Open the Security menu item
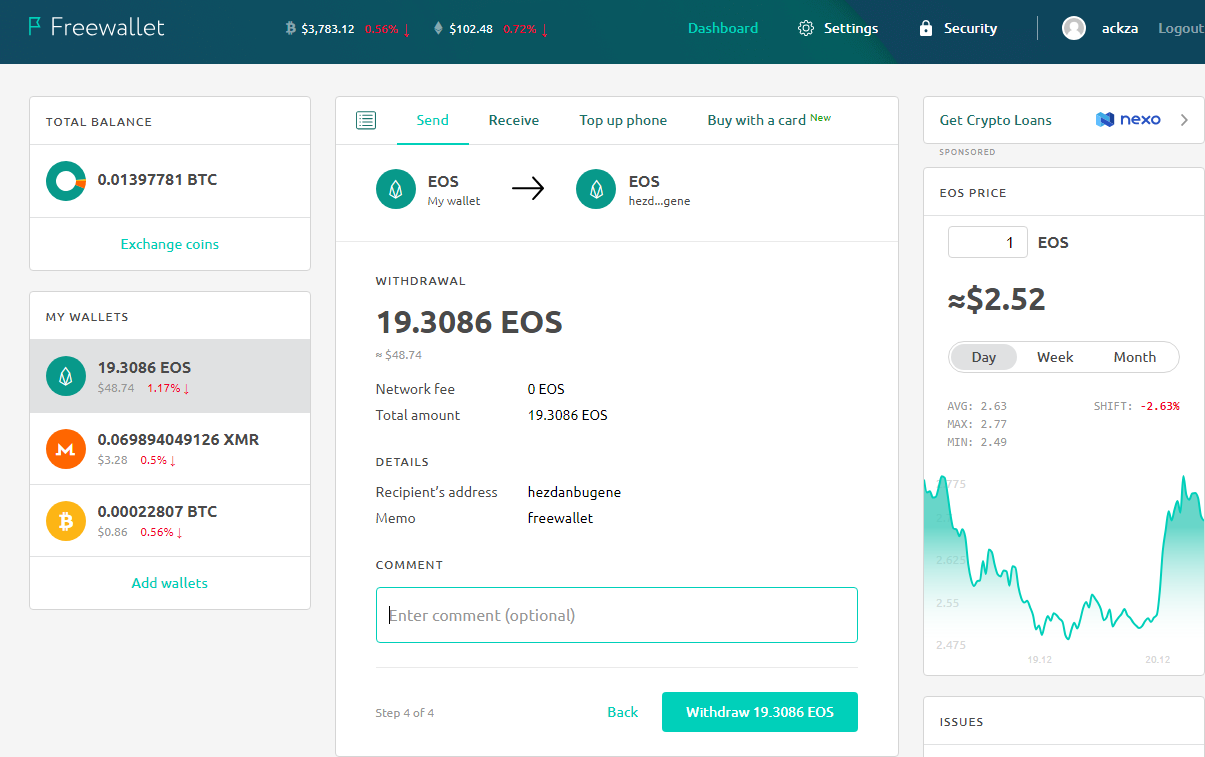The height and width of the screenshot is (757, 1205). click(970, 28)
